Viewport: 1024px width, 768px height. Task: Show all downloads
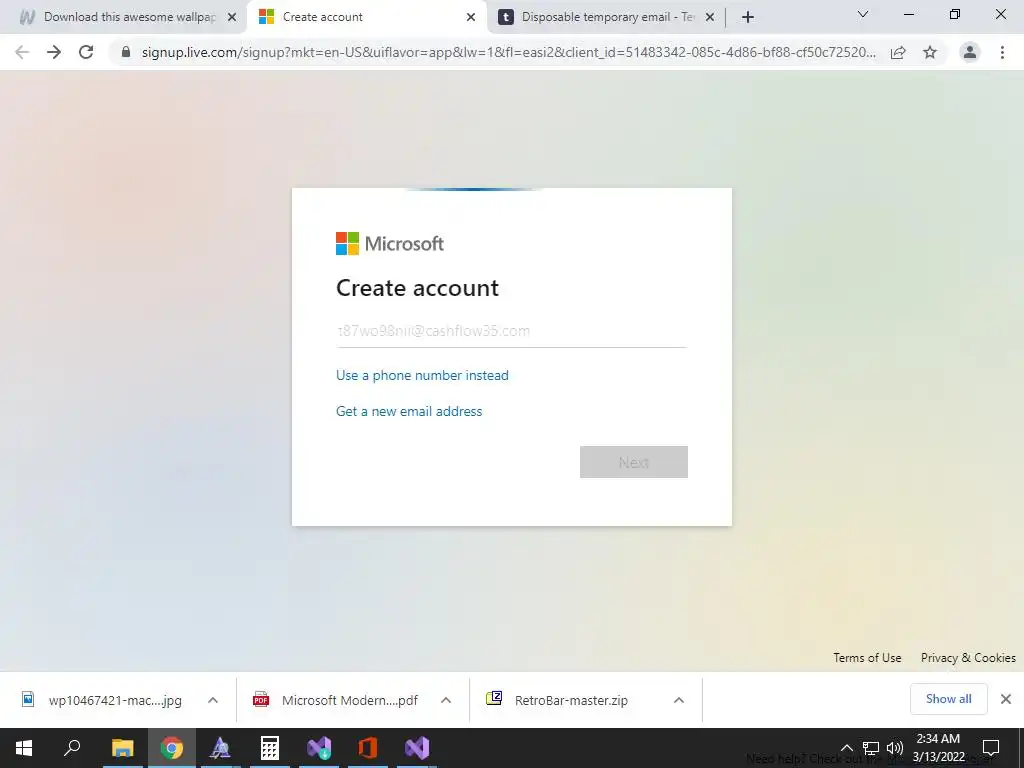pyautogui.click(x=948, y=699)
